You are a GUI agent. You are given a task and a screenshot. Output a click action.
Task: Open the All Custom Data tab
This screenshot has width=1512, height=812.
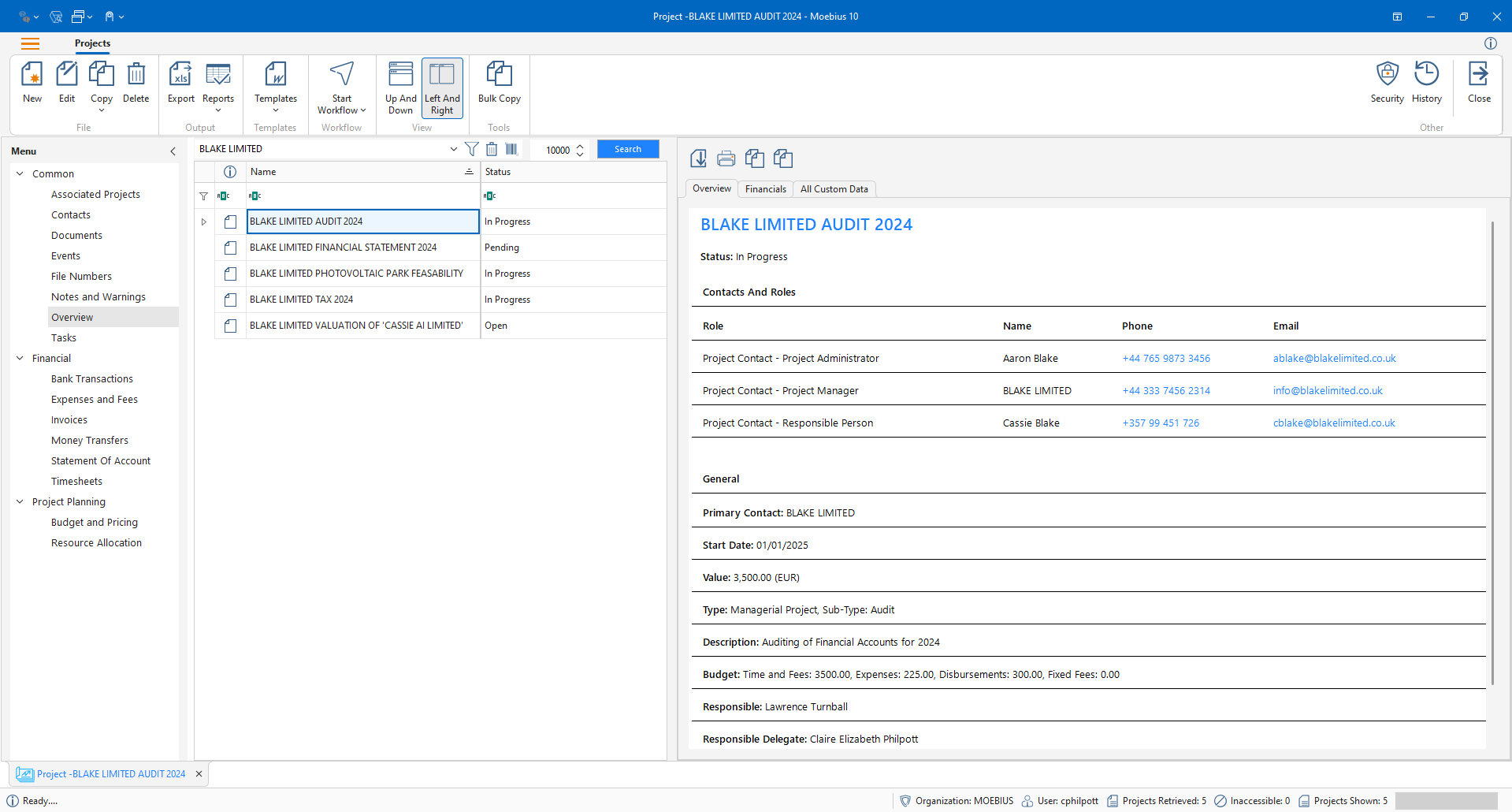tap(834, 189)
